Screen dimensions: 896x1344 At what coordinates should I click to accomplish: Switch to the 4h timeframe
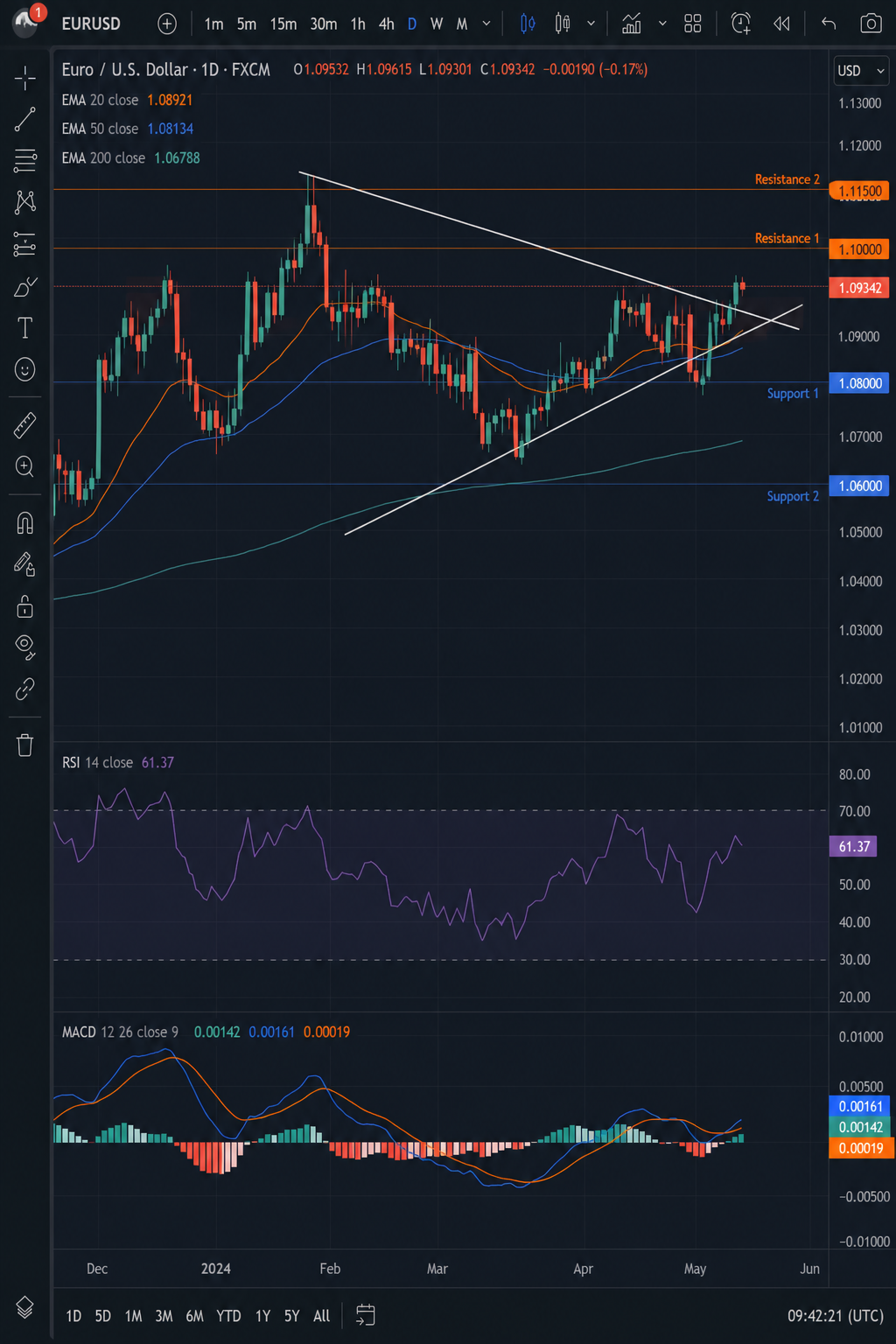pyautogui.click(x=386, y=24)
